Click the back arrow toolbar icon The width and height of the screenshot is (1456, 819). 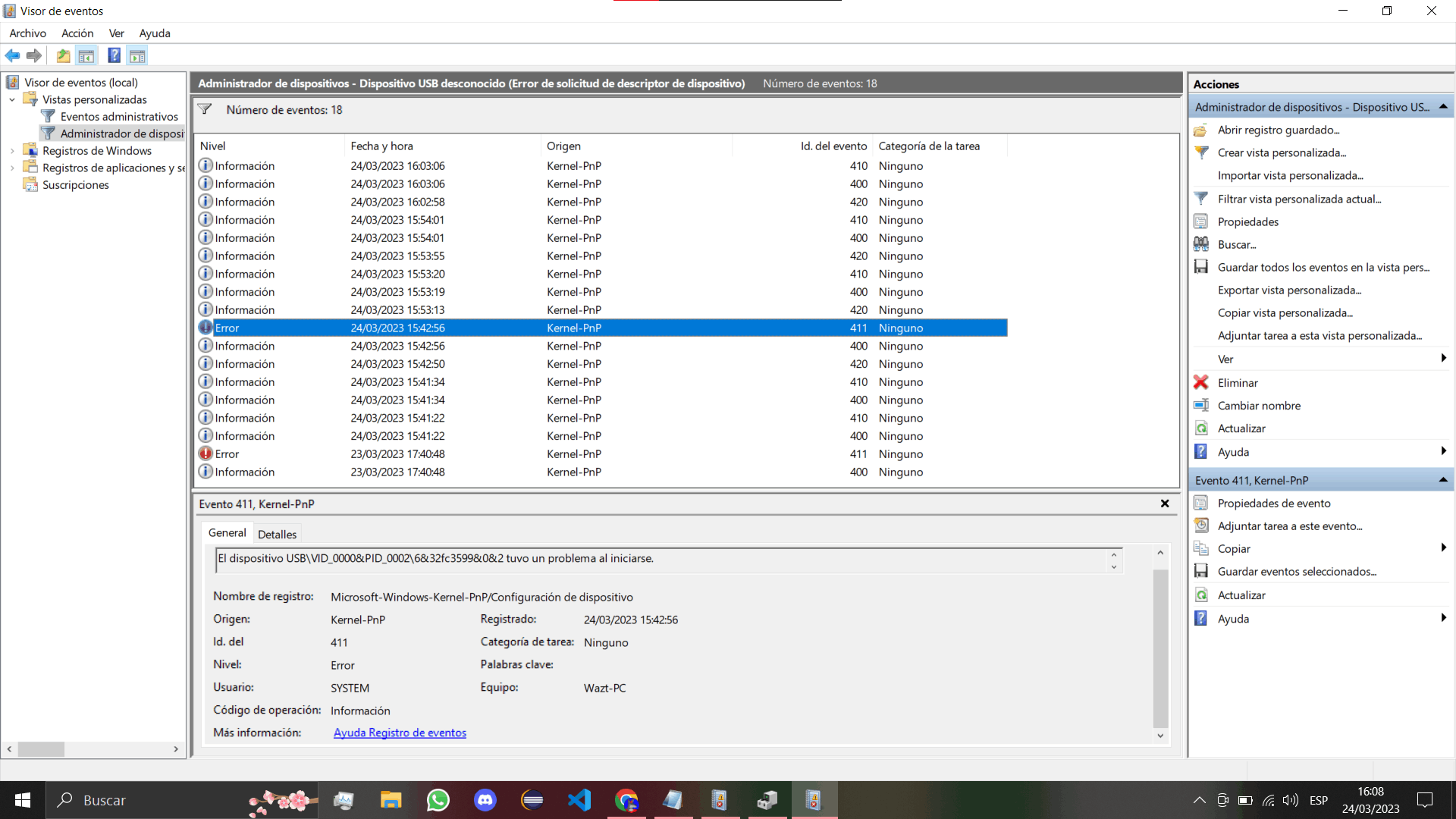click(12, 55)
